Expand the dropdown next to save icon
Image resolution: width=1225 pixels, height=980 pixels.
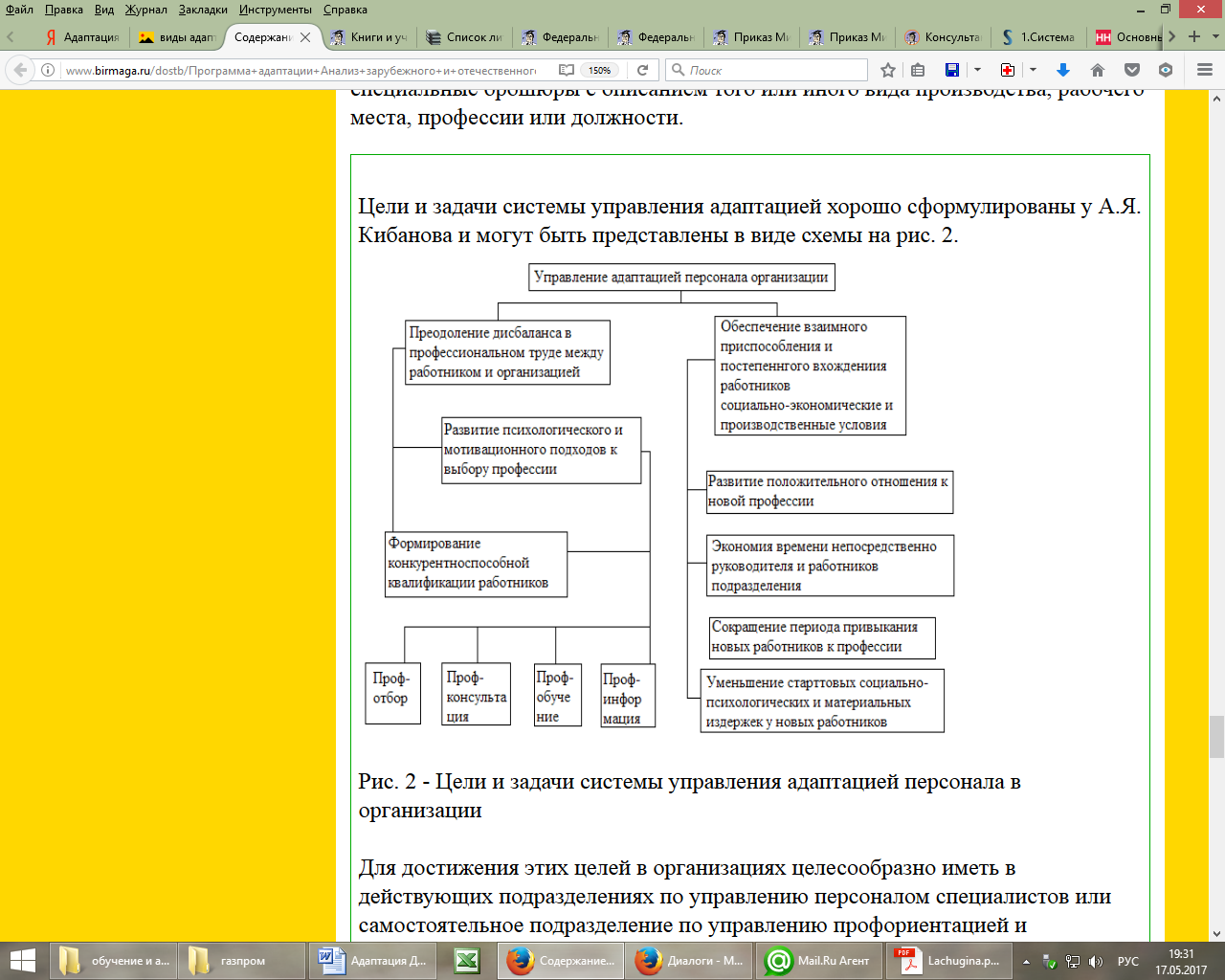(x=977, y=70)
